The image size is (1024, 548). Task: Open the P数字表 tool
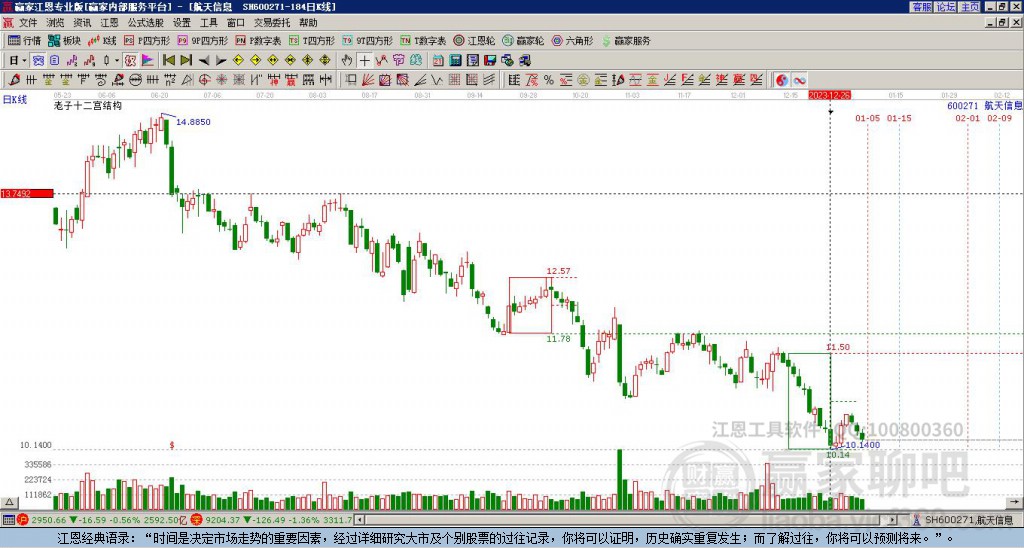[258, 40]
